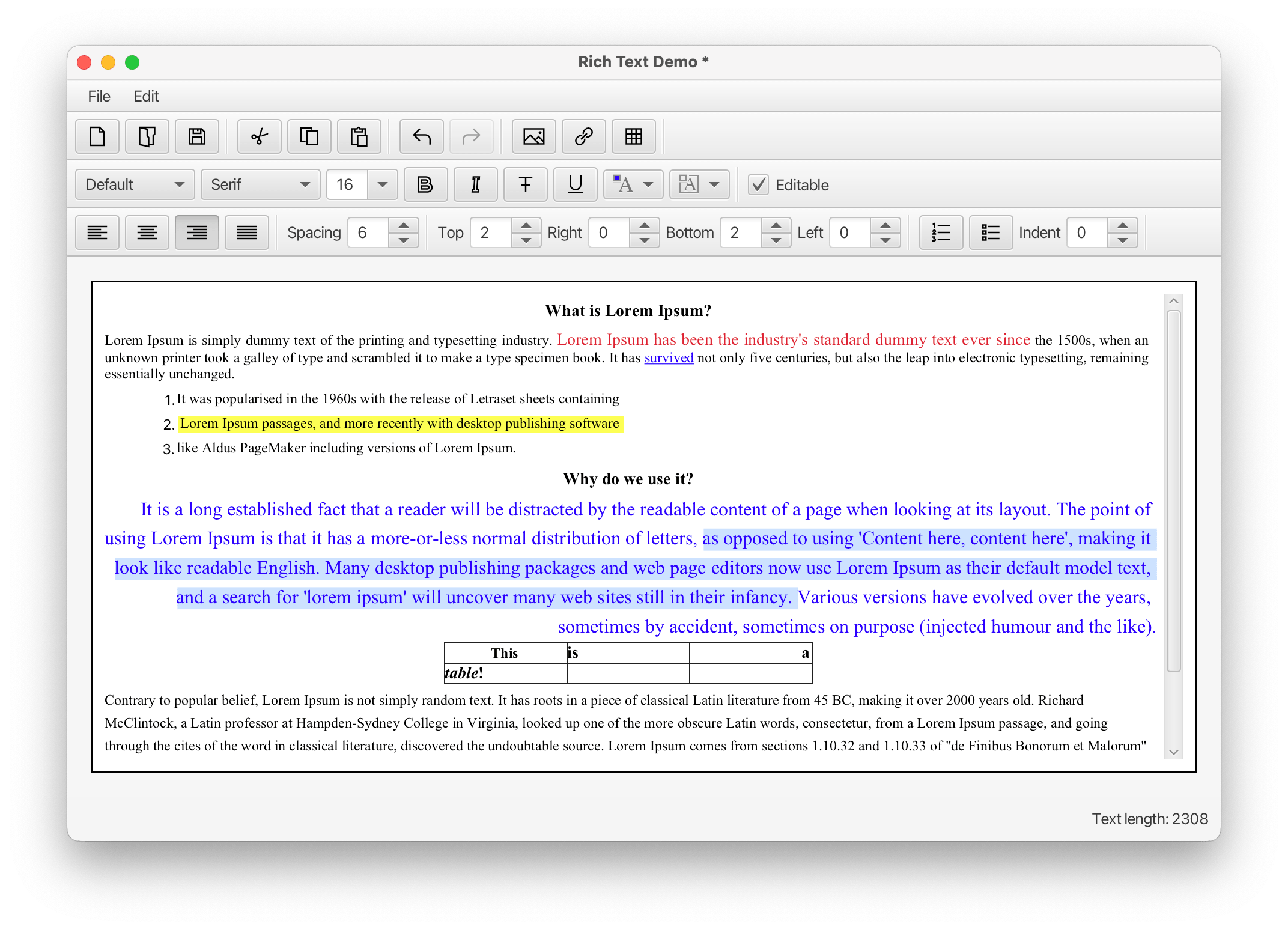The height and width of the screenshot is (930, 1288).
Task: Click the vertical scrollbar thumb
Action: 1174,491
